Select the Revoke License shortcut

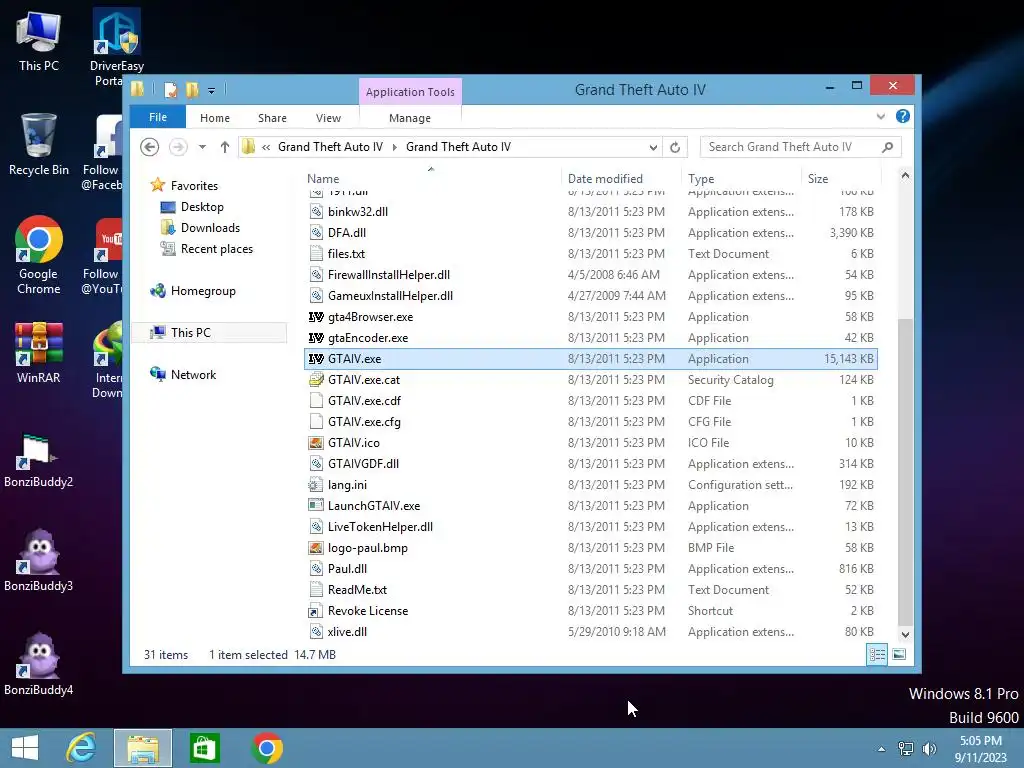coord(590,611)
